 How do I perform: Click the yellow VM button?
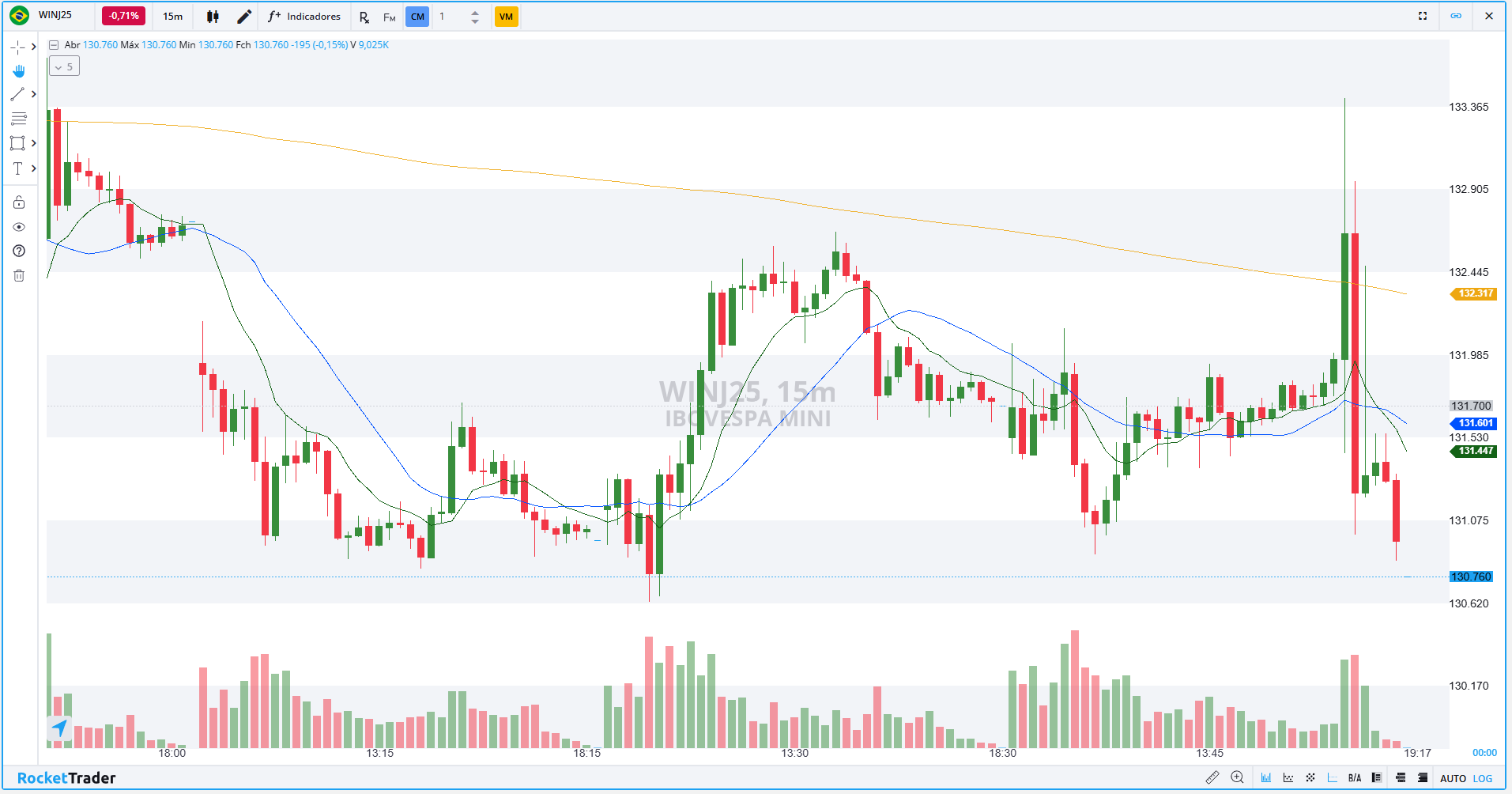tap(506, 17)
